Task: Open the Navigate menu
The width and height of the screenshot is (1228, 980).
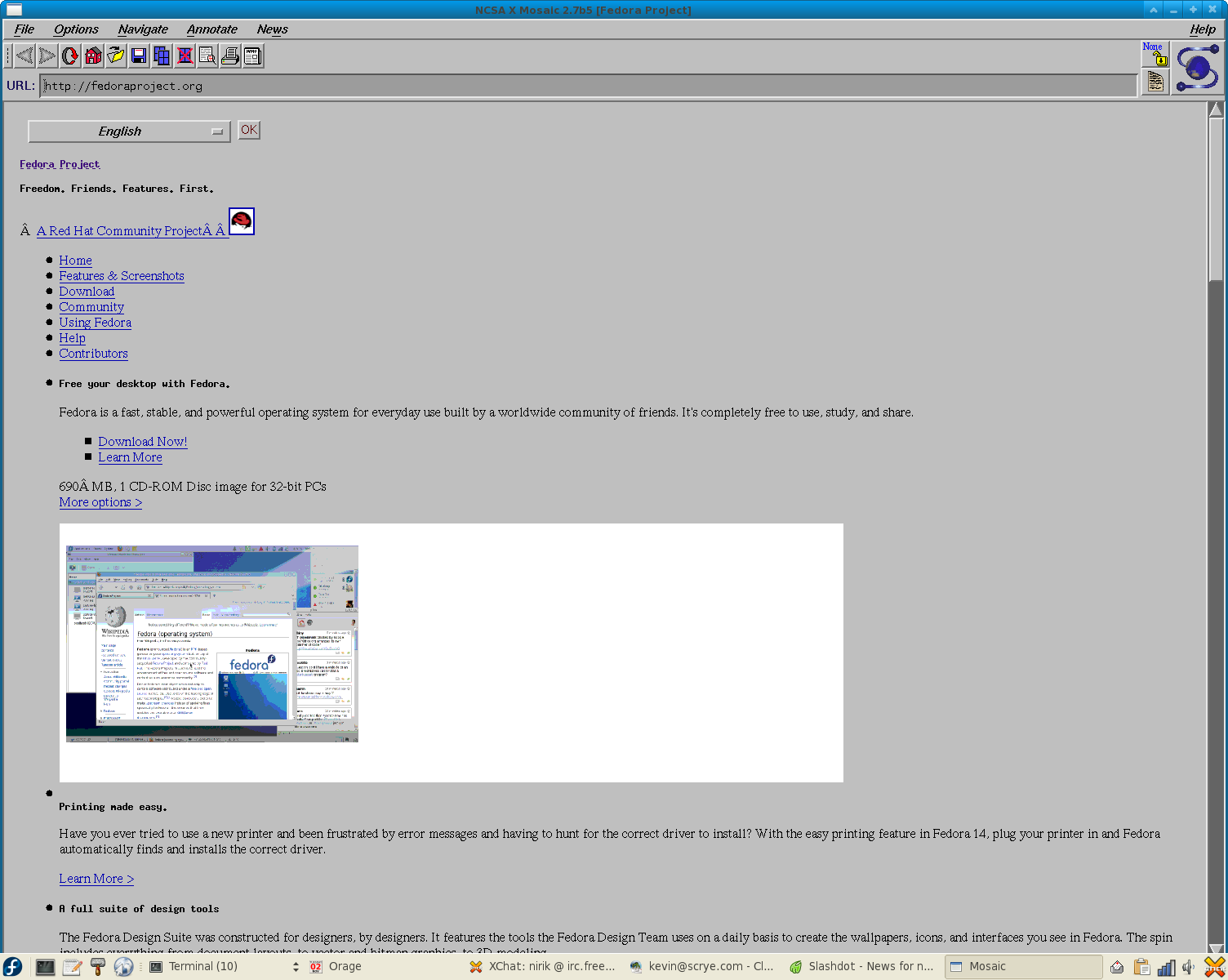Action: (x=143, y=29)
